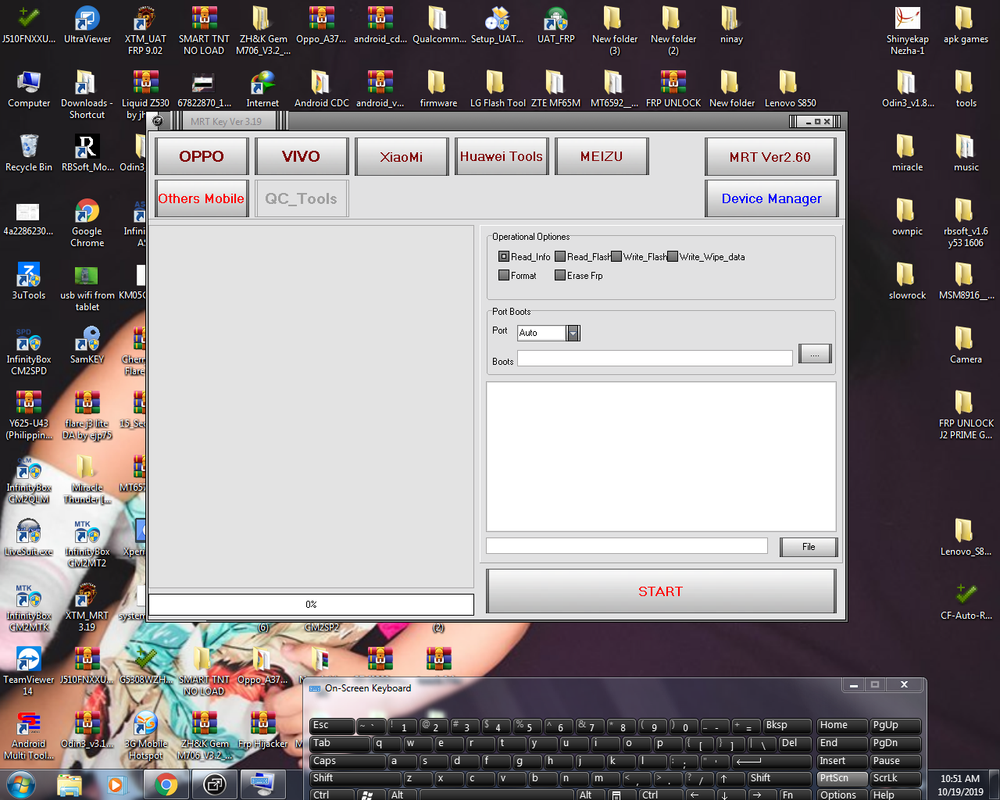Switch to the OPPO tab
This screenshot has height=800, width=1000.
point(202,156)
